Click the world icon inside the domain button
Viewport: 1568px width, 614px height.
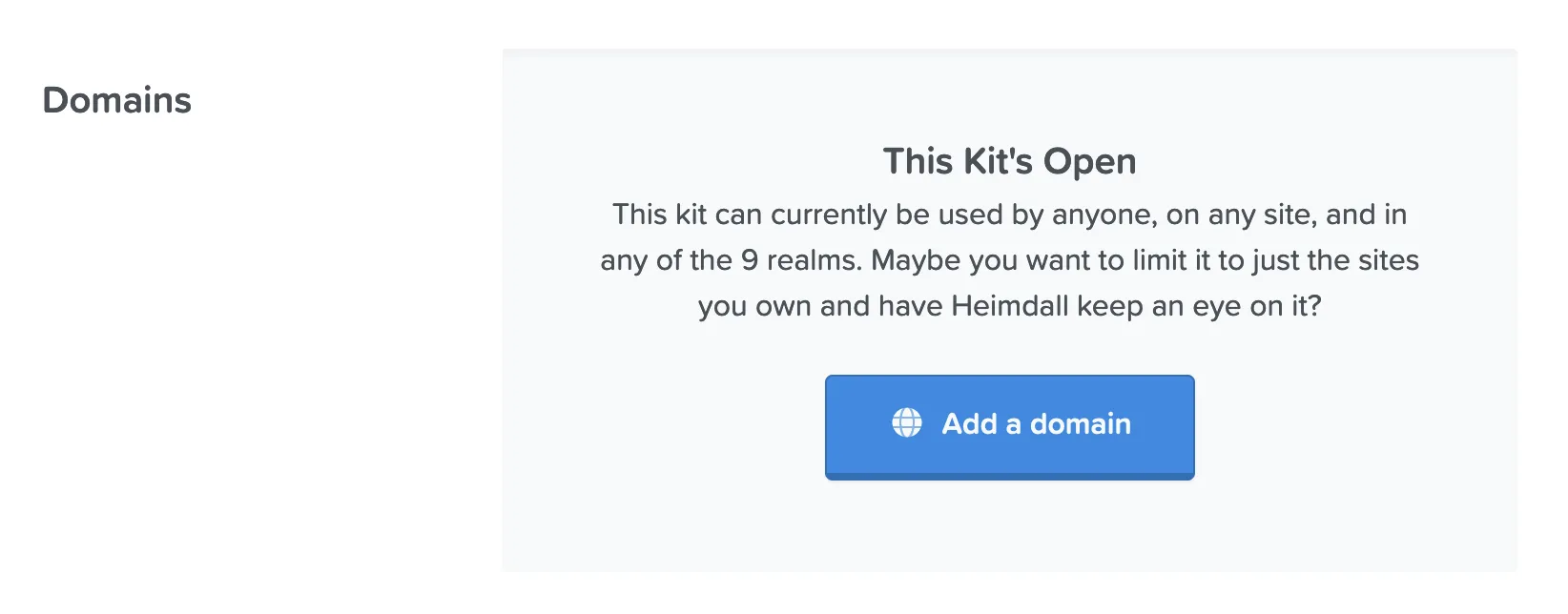tap(908, 423)
